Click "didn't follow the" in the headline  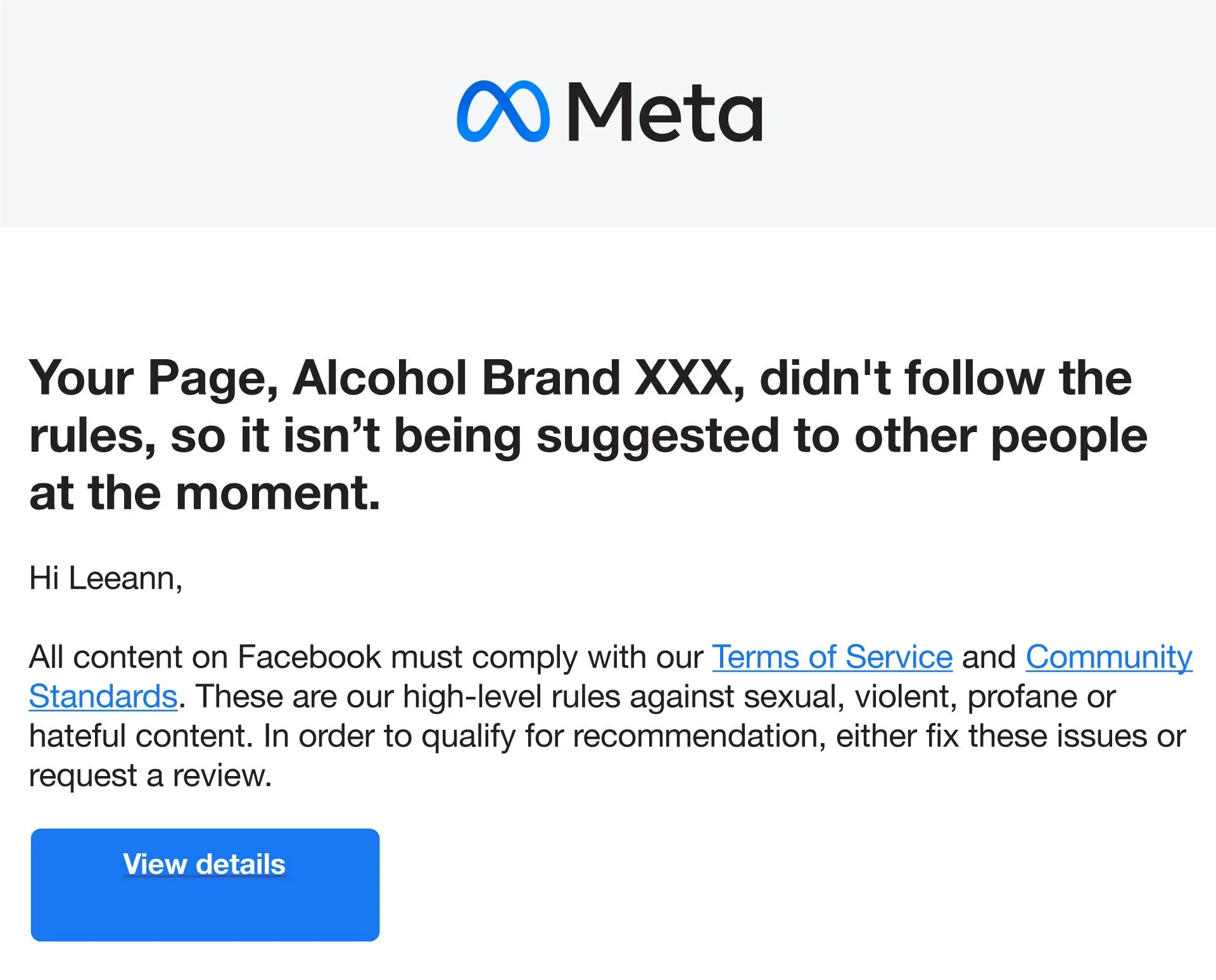[945, 378]
